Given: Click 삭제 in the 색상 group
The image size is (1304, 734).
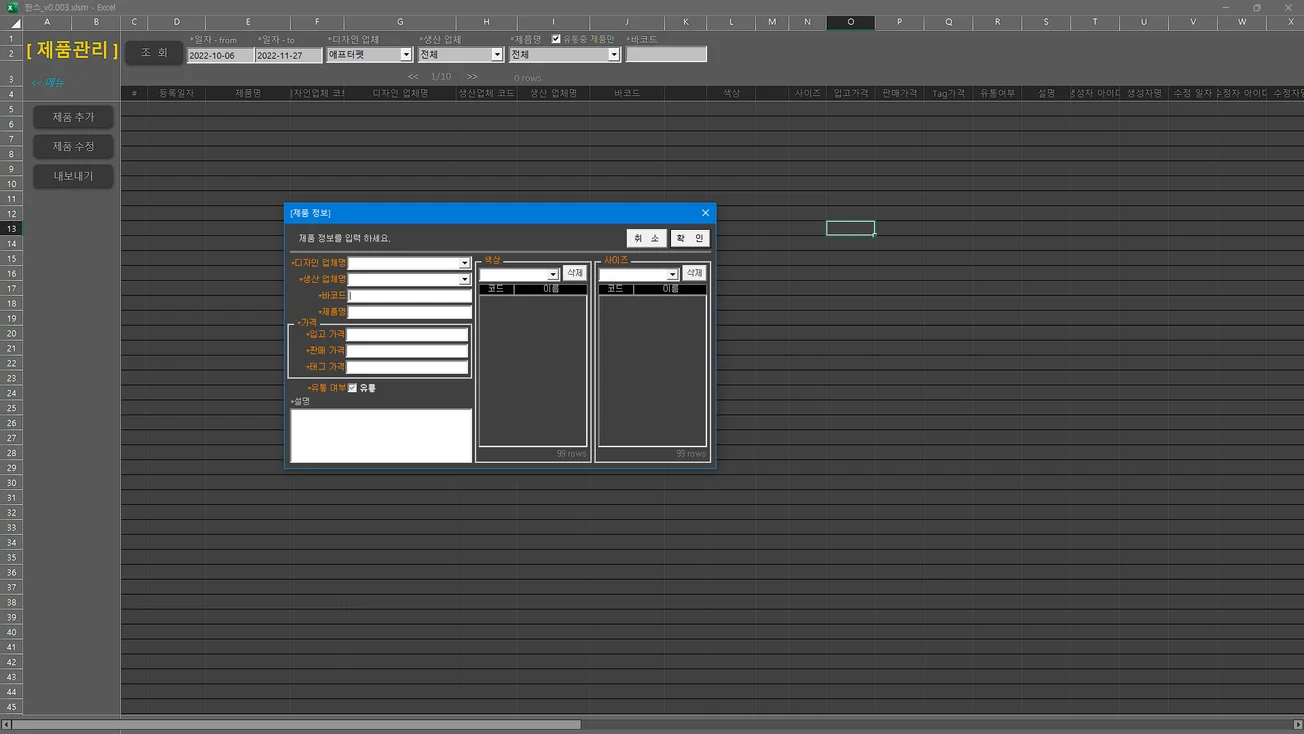Looking at the screenshot, I should [x=574, y=273].
